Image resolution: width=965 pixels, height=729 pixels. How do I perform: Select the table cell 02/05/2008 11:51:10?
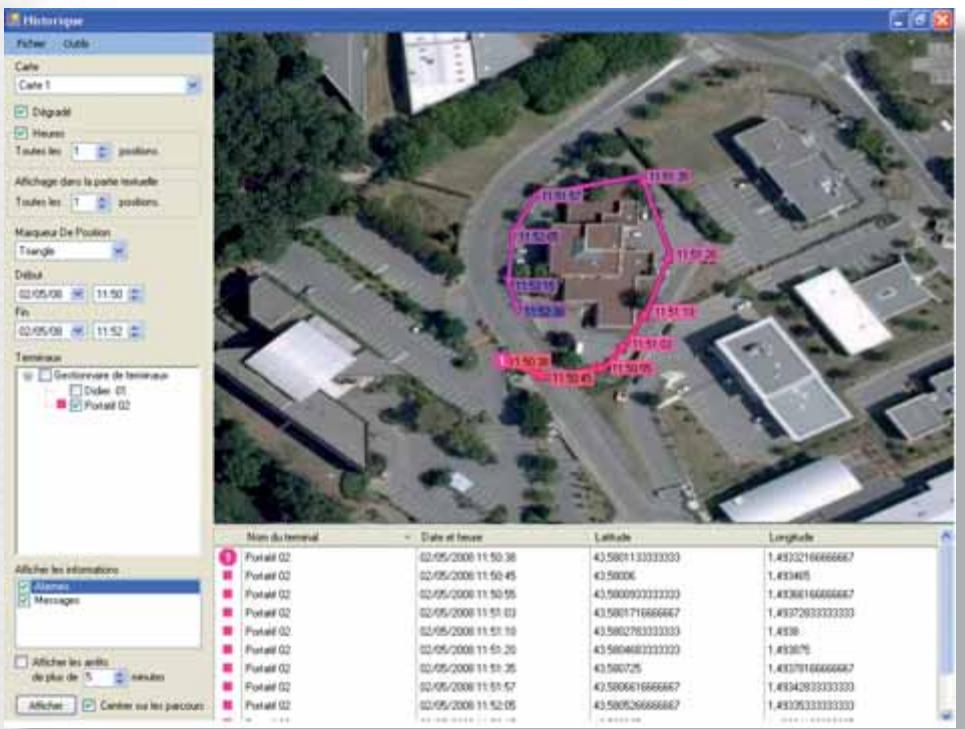pyautogui.click(x=468, y=631)
